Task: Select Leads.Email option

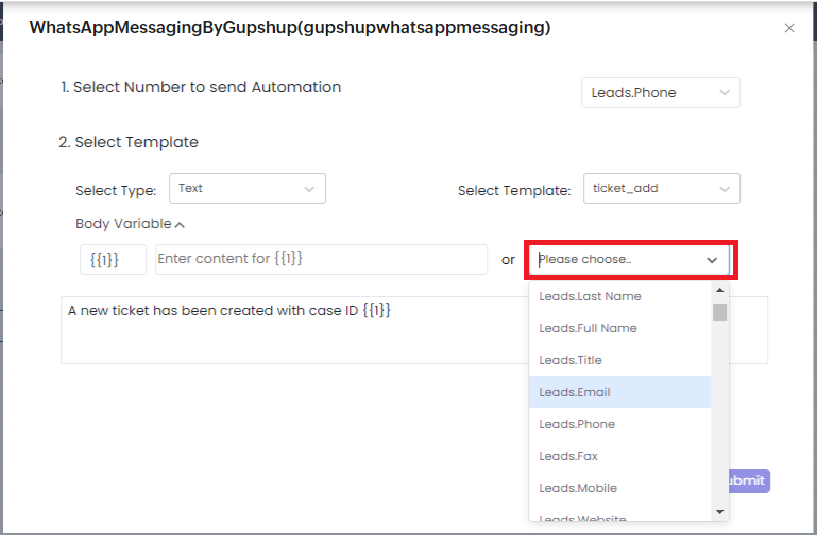Action: (620, 392)
